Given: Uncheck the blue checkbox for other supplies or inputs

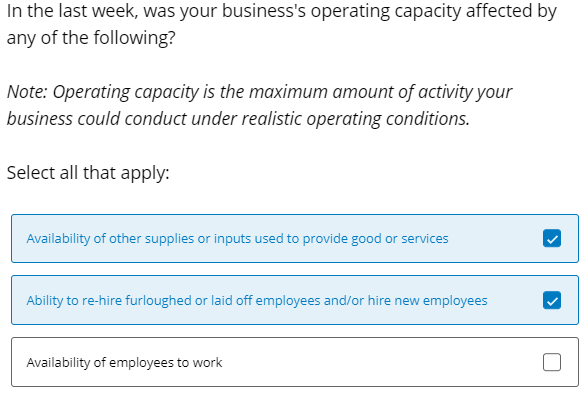Looking at the screenshot, I should pos(552,238).
